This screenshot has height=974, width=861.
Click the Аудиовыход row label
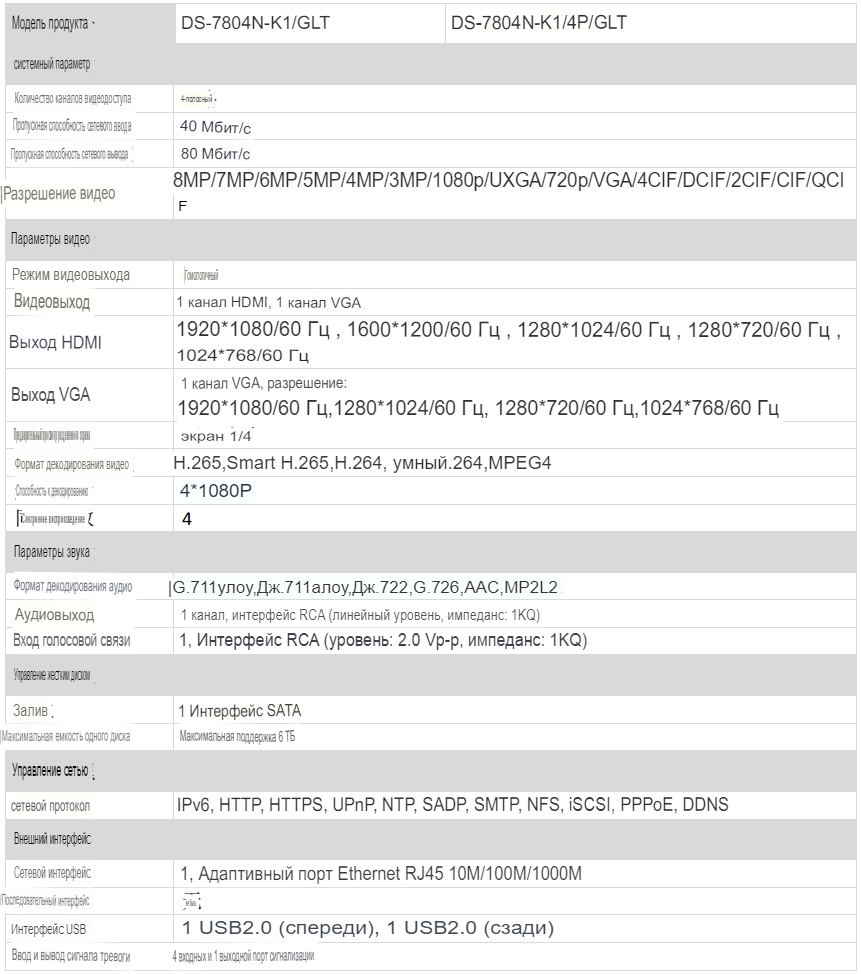tap(54, 615)
